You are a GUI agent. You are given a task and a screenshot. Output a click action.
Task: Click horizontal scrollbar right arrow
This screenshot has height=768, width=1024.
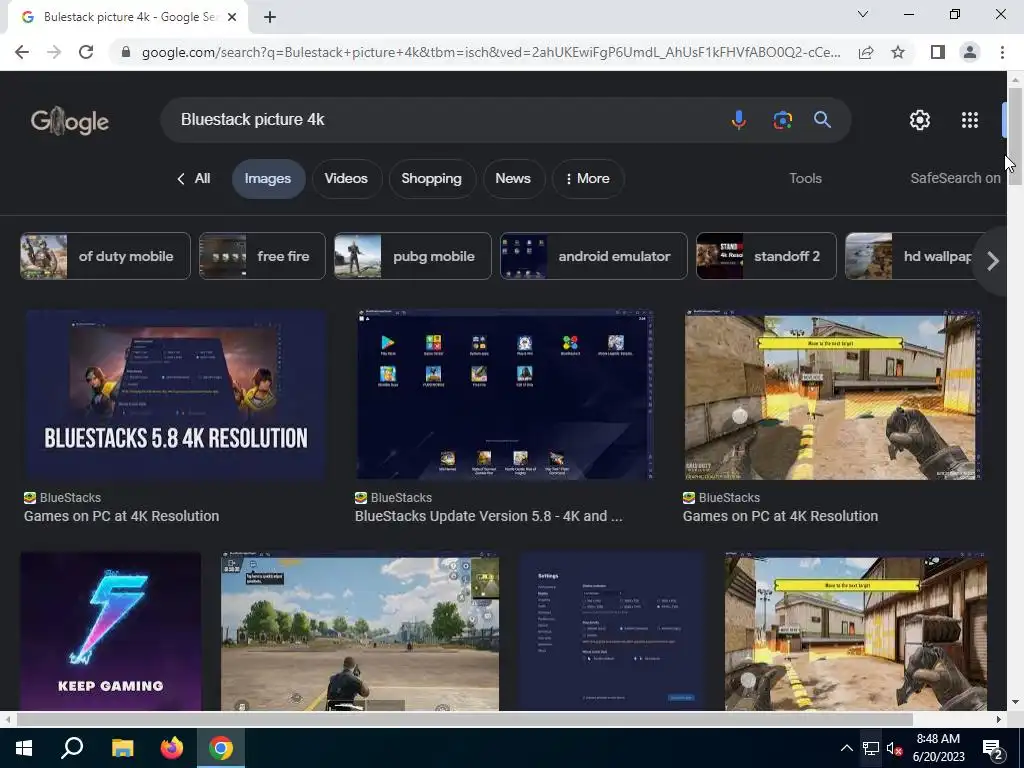[x=998, y=719]
